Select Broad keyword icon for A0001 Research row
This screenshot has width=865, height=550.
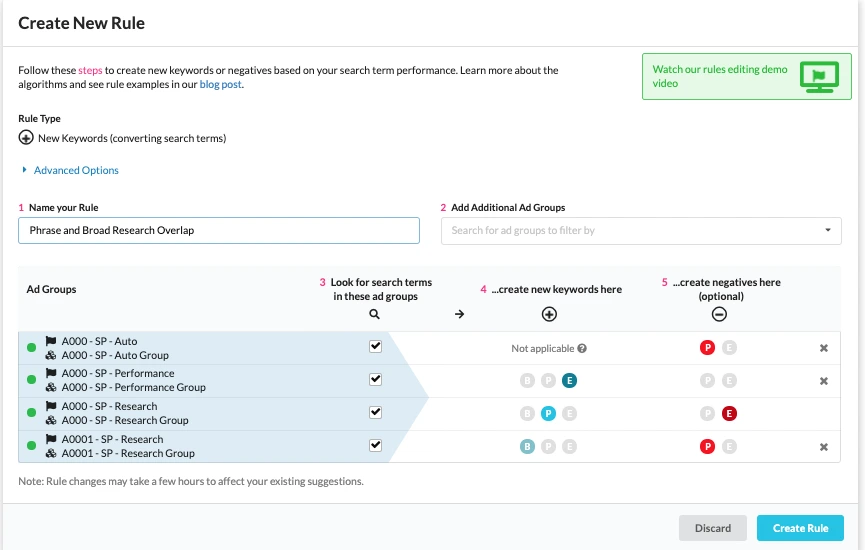click(527, 447)
